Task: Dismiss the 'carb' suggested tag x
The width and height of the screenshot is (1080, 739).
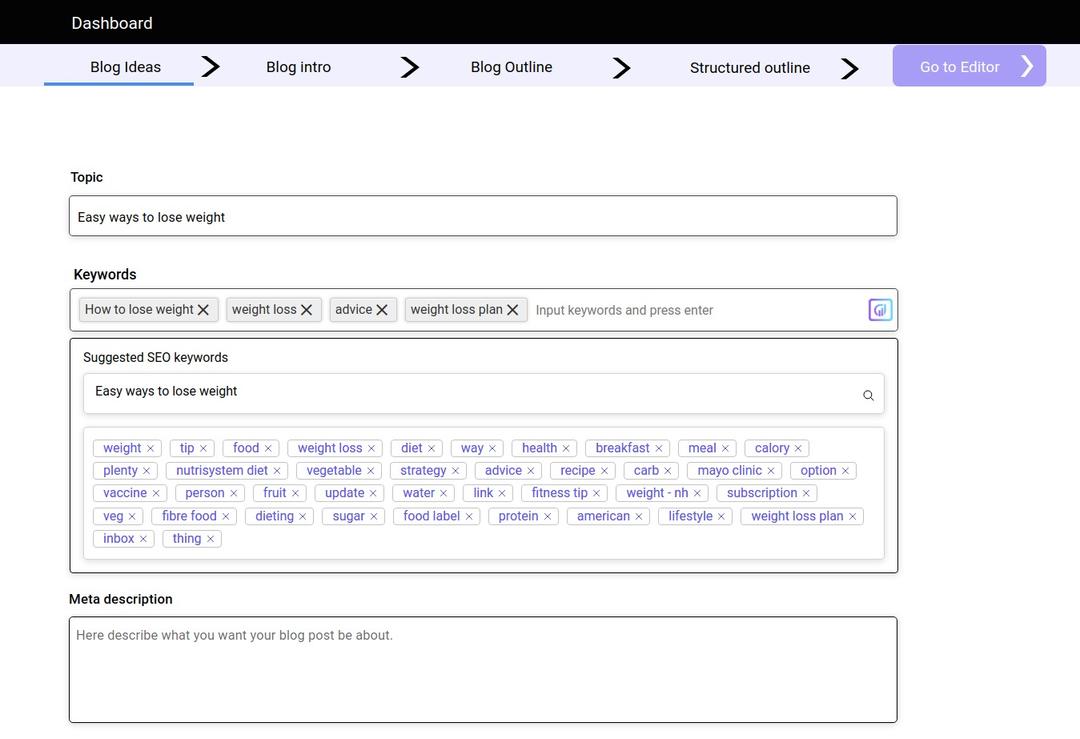Action: tap(667, 471)
